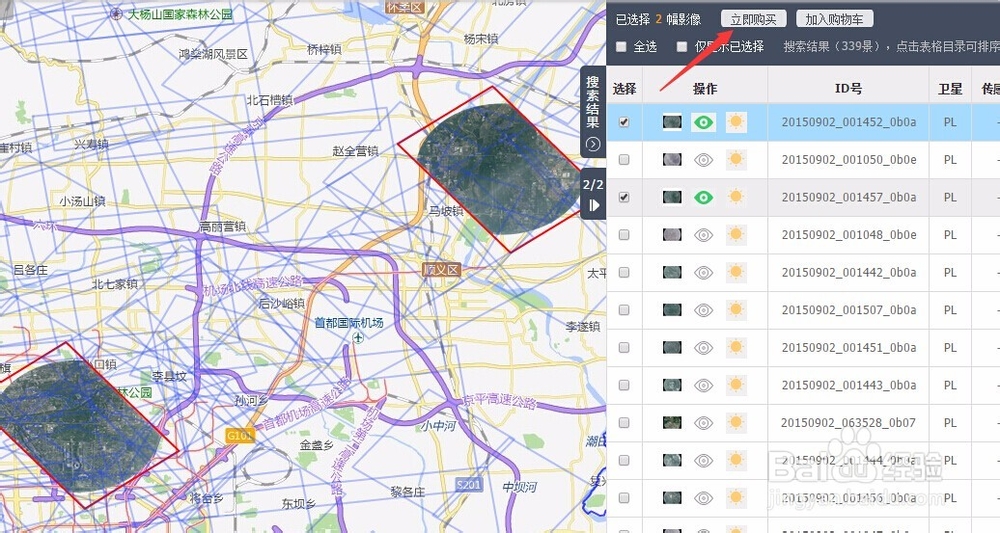The width and height of the screenshot is (1000, 533).
Task: Sort table by ID号 column header
Action: (848, 89)
